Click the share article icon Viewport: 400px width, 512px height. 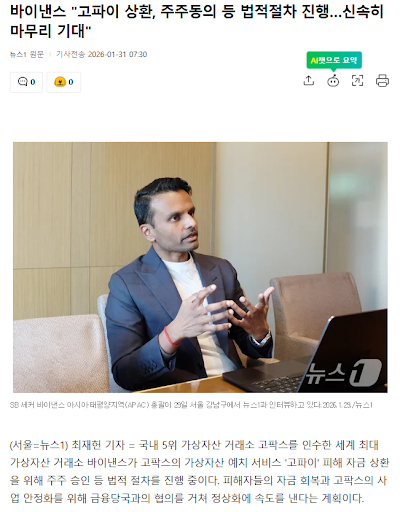click(309, 81)
